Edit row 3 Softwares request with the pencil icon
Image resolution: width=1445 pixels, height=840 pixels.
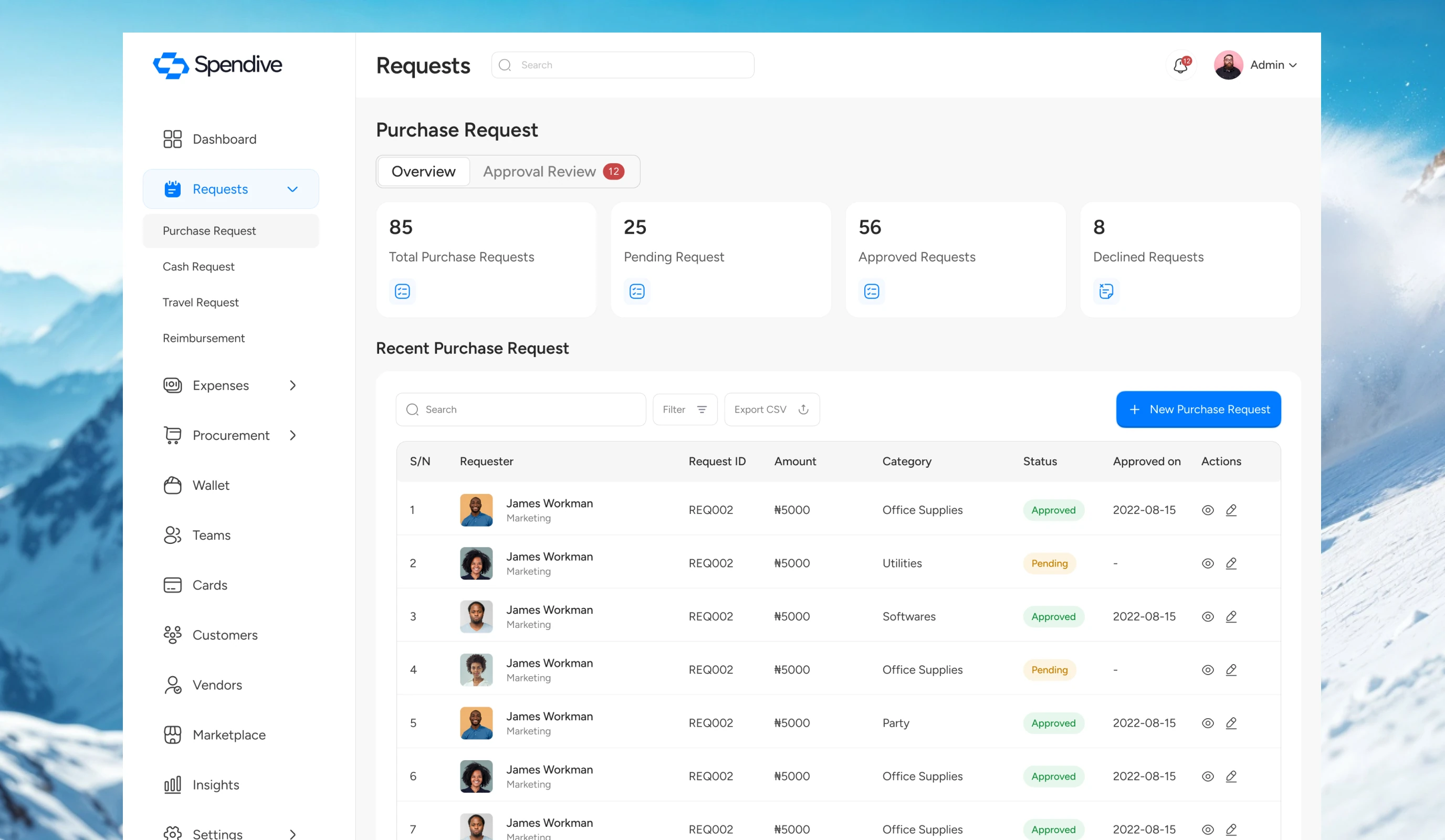pyautogui.click(x=1231, y=616)
